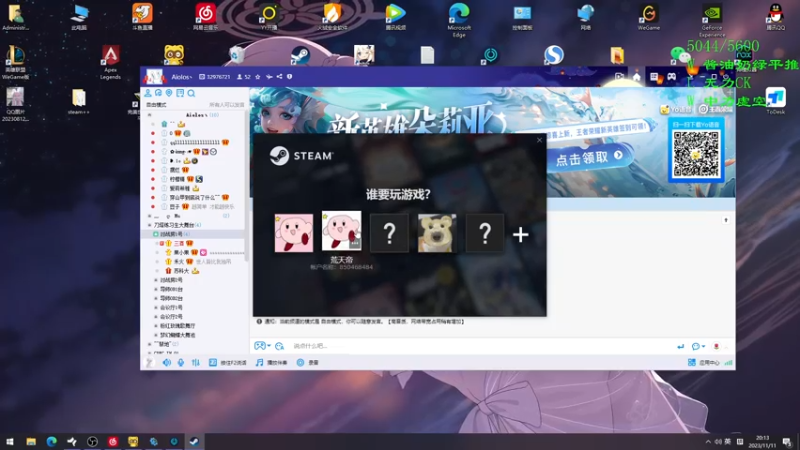This screenshot has height=450, width=800.
Task: Open the user contacts icon in sidebar
Action: pyautogui.click(x=147, y=93)
